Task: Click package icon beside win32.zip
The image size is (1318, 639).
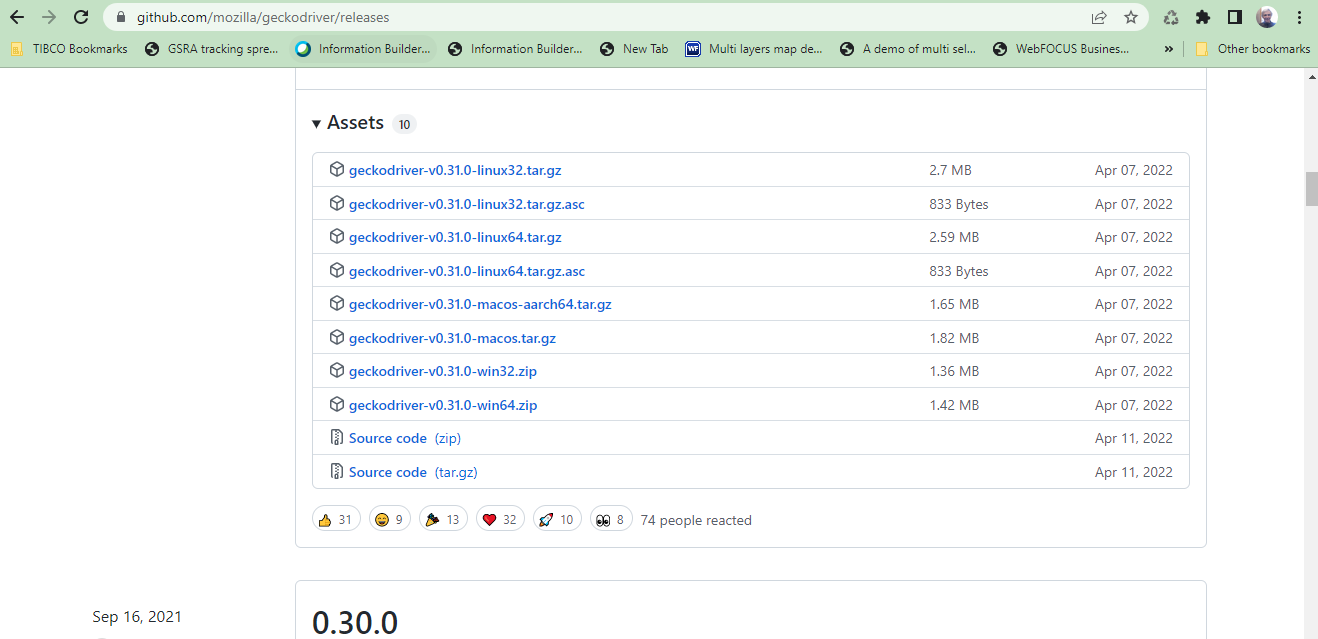Action: (337, 371)
